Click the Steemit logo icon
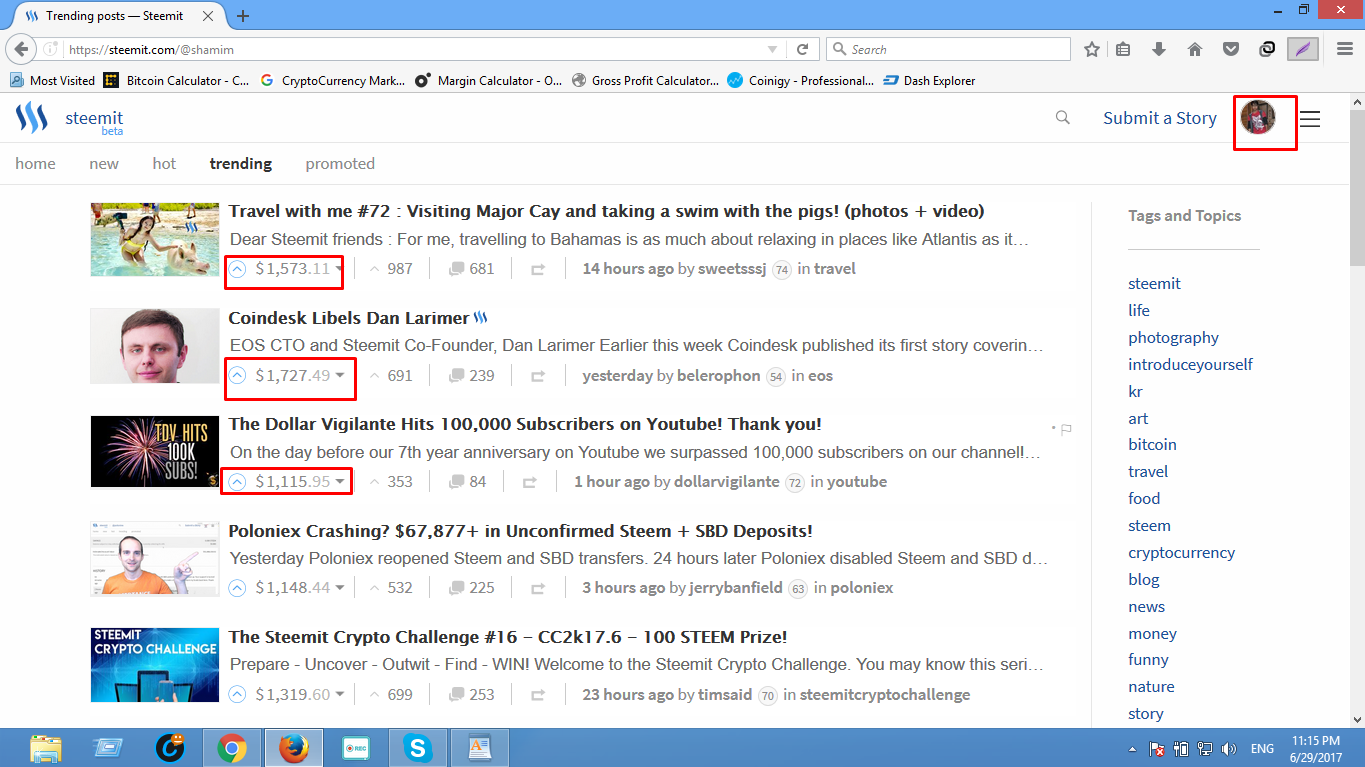 pyautogui.click(x=32, y=118)
